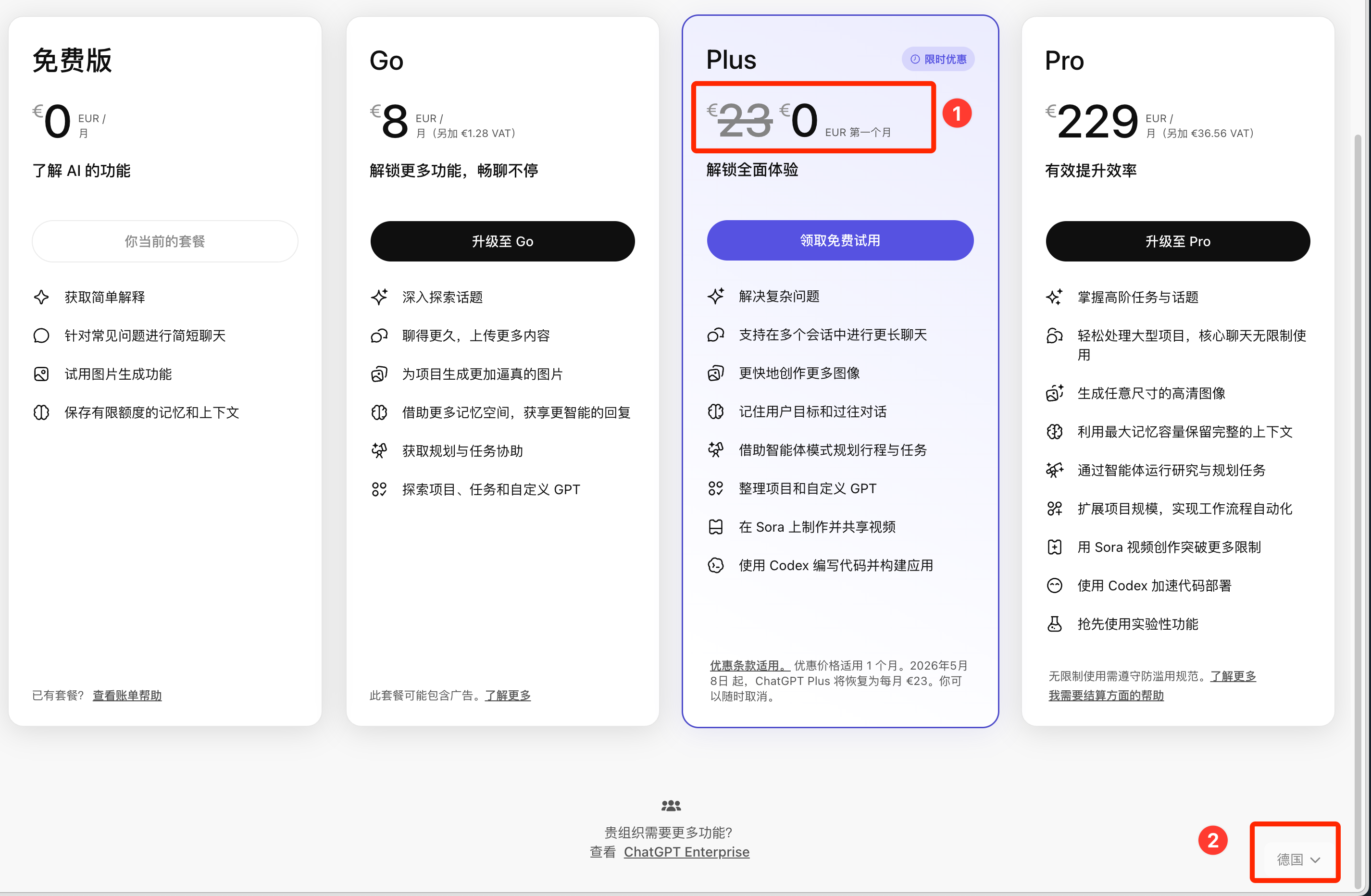Click the team people icon above Enterprise

671,806
